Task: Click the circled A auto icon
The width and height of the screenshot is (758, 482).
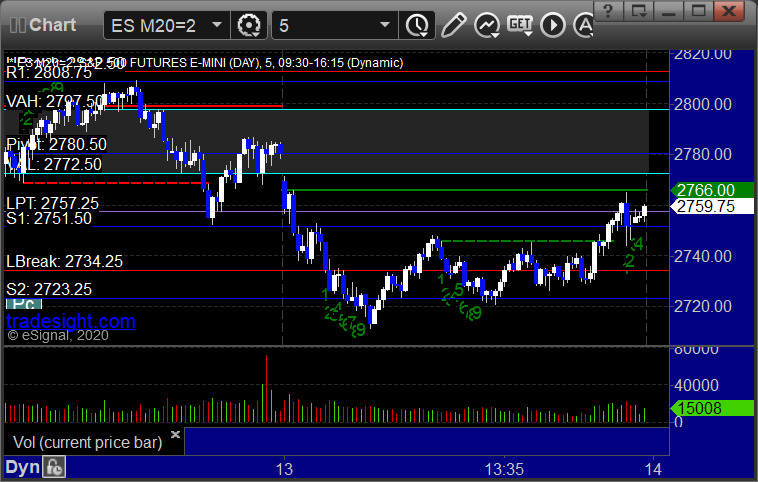Action: tap(584, 25)
